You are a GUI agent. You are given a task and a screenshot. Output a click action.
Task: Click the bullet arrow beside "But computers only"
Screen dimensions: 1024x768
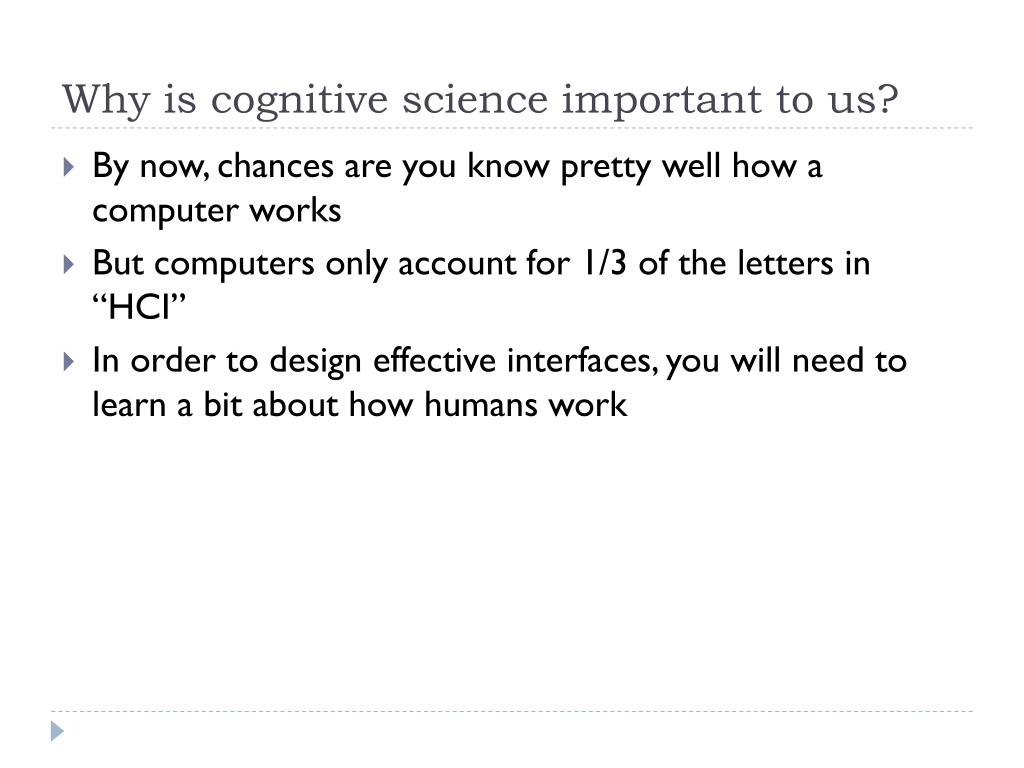click(x=69, y=264)
